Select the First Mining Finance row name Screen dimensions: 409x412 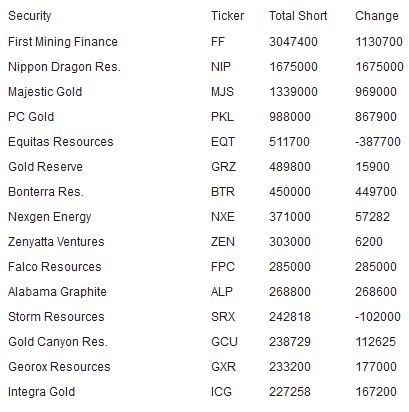point(63,42)
